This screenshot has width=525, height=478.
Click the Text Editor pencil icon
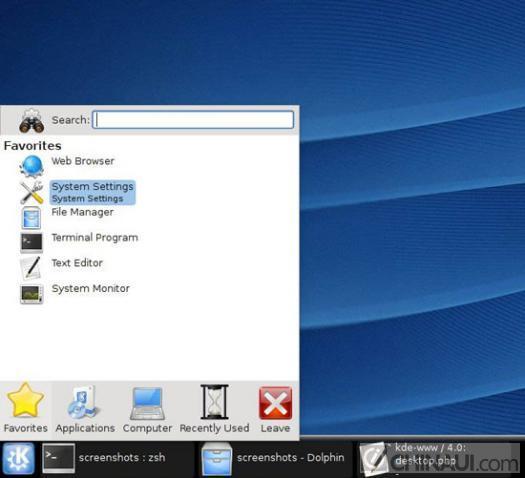click(x=31, y=268)
